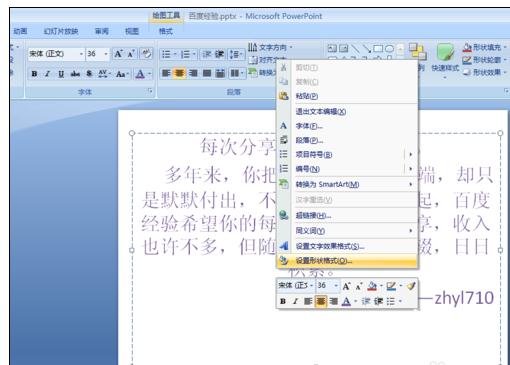Click Bold in mini toolbar
Screen dimensions: 510x365
pyautogui.click(x=283, y=301)
